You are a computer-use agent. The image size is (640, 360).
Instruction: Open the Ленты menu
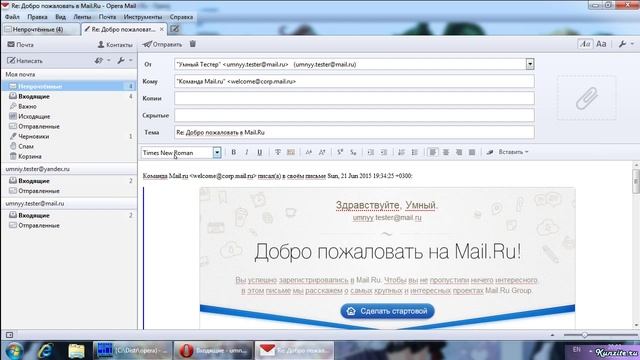82,17
